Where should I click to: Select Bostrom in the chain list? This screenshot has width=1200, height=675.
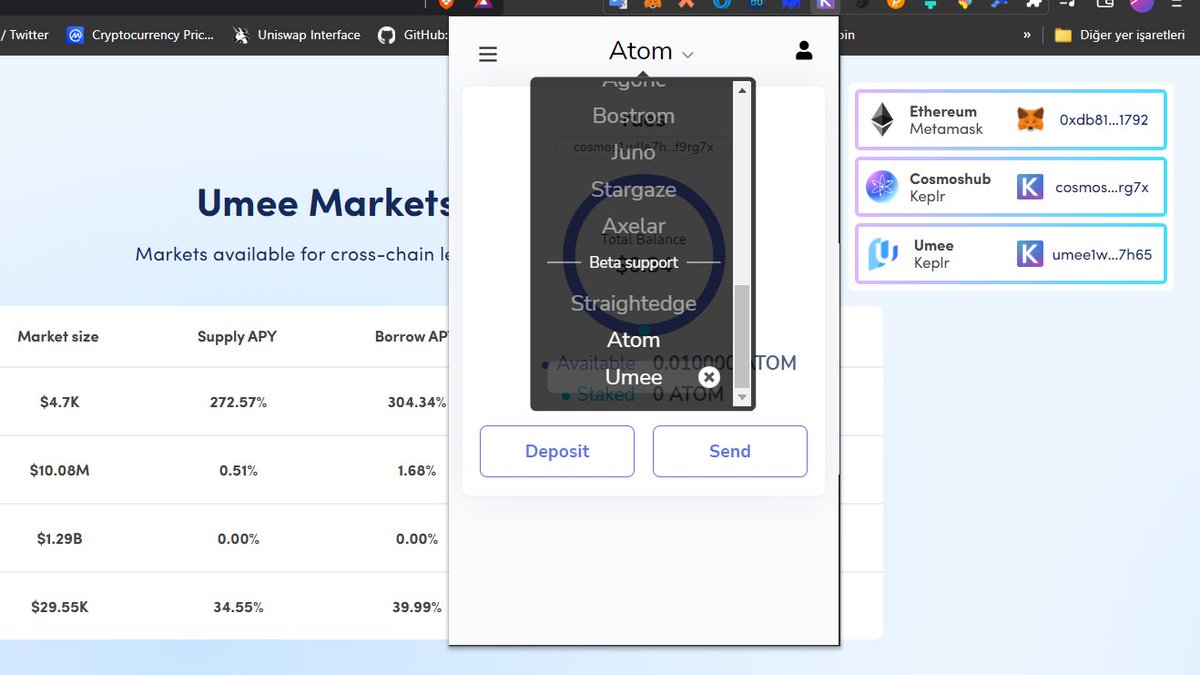pos(633,115)
